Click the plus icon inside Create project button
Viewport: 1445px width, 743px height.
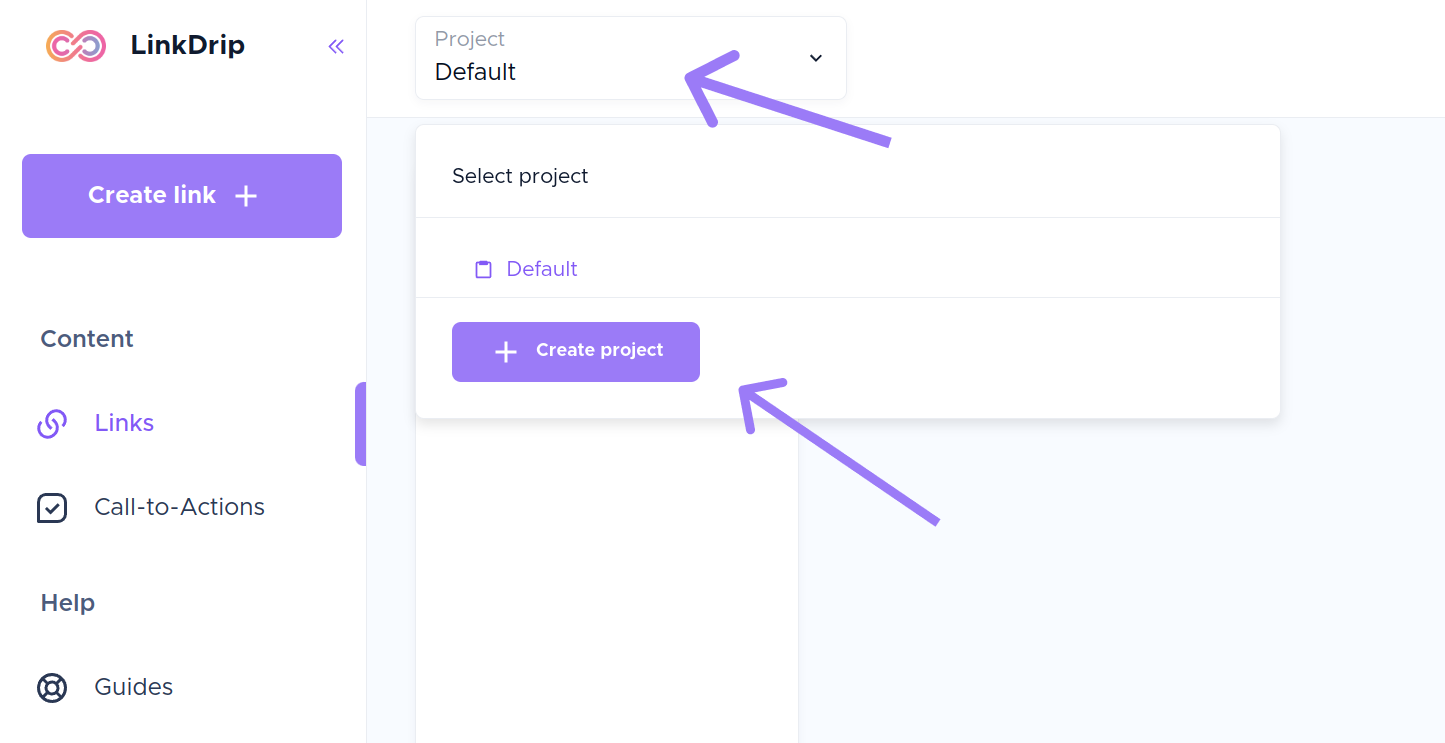504,351
